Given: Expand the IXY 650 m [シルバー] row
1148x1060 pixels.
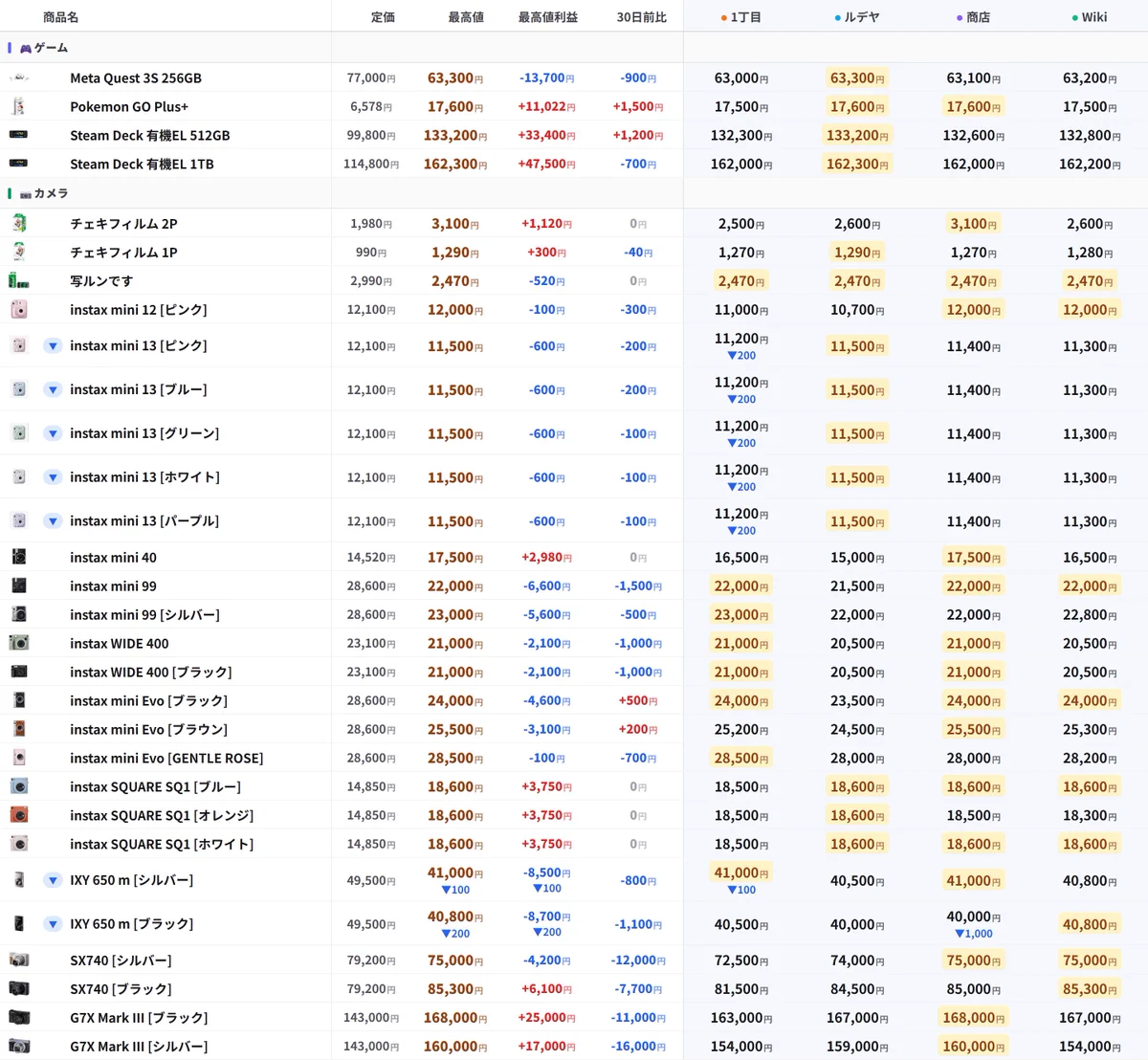Looking at the screenshot, I should click(53, 880).
